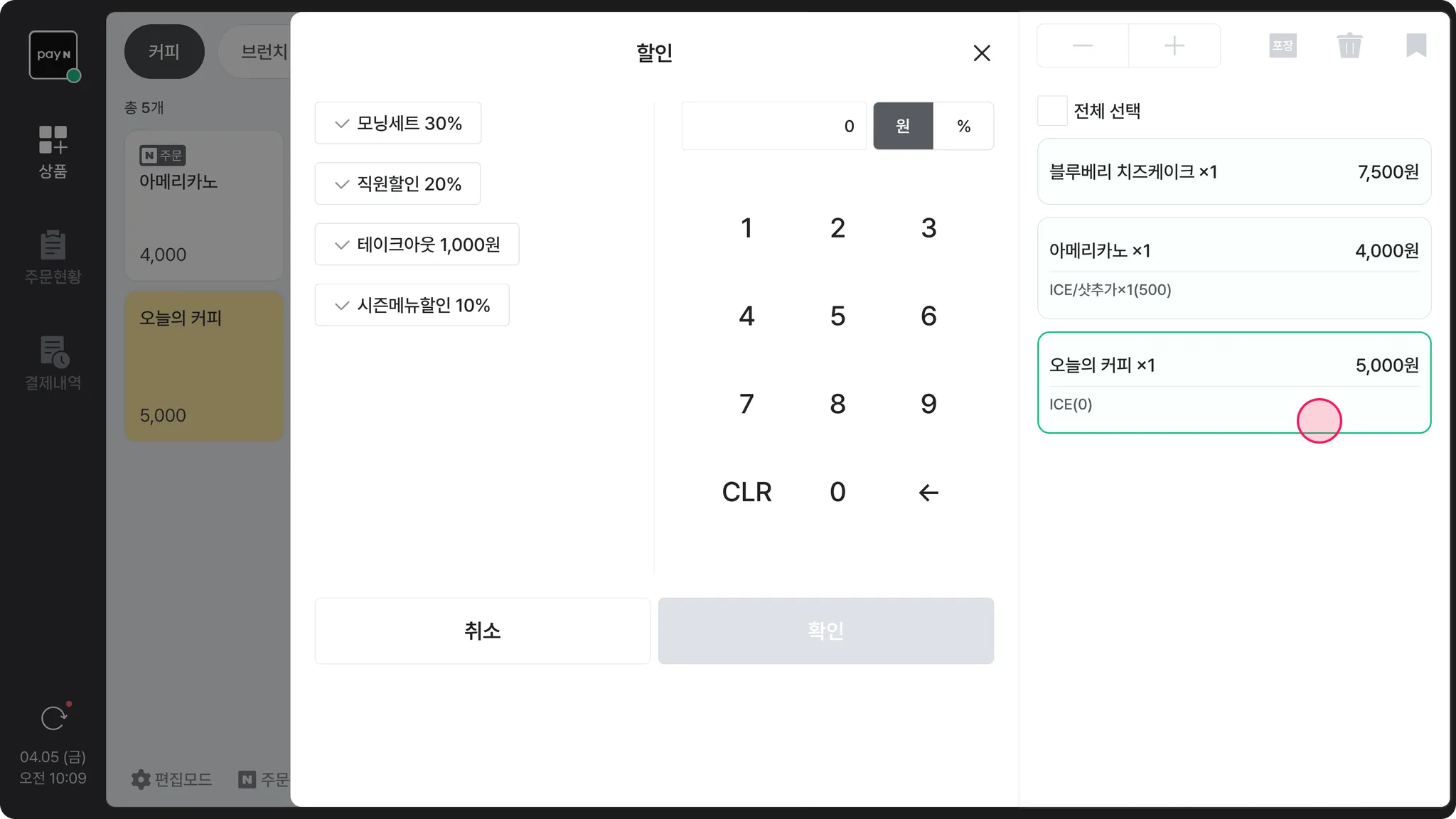Screen dimensions: 1456x819
Task: Click the bookmark icon
Action: tap(1415, 46)
